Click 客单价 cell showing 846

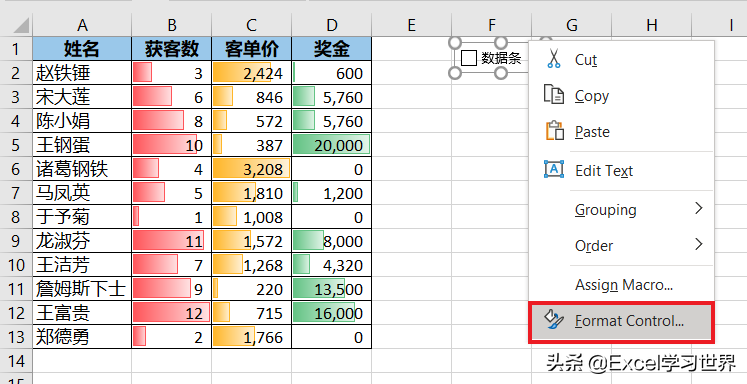pyautogui.click(x=252, y=97)
